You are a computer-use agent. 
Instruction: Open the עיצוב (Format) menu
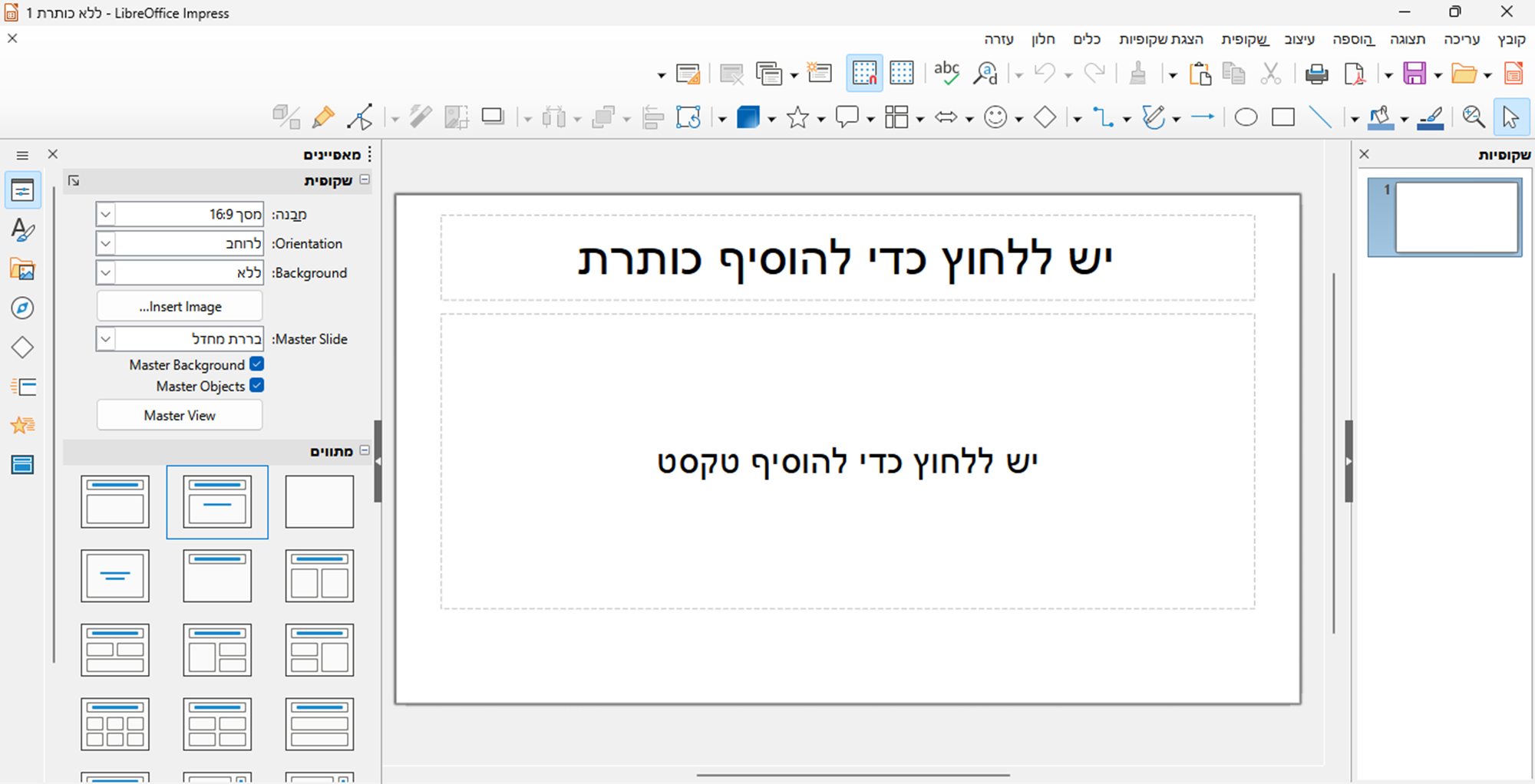[1299, 39]
